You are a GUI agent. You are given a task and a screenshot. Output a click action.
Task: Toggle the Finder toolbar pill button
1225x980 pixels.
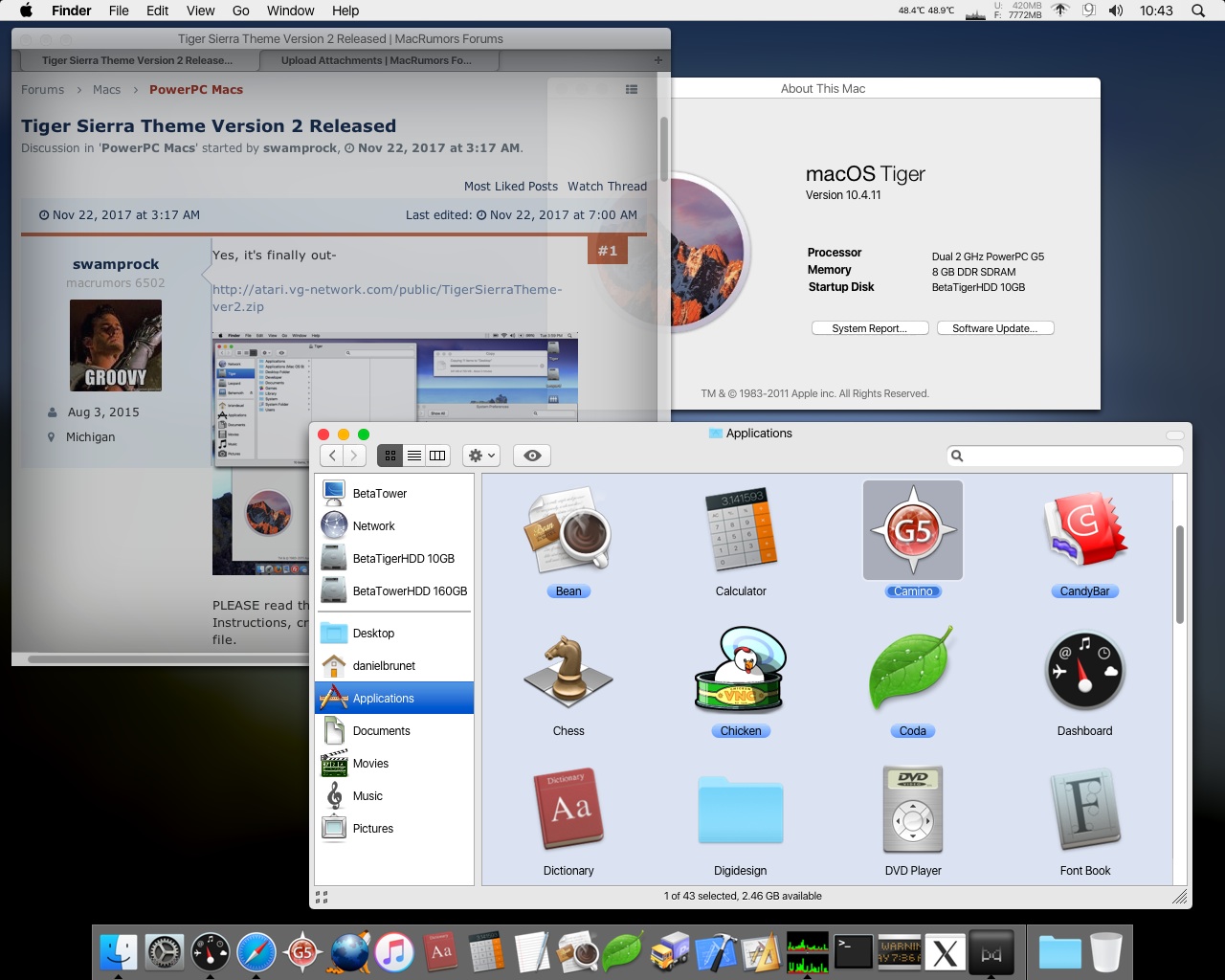point(1175,435)
